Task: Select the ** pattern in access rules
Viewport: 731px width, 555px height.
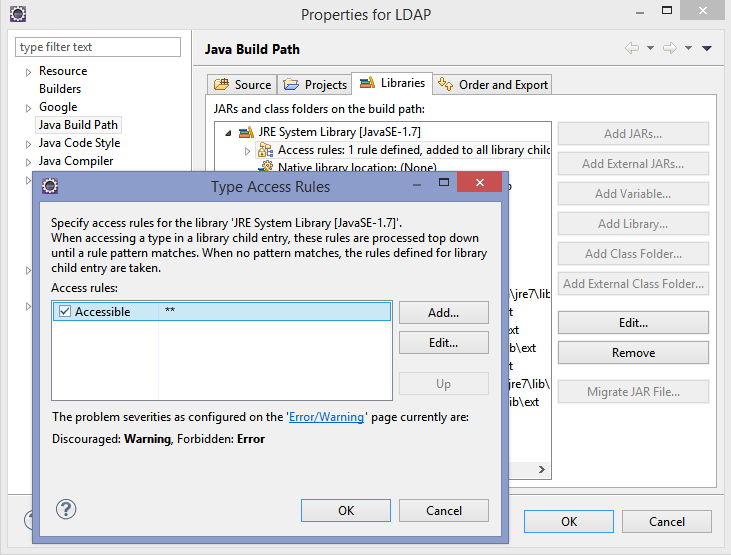Action: (x=170, y=311)
